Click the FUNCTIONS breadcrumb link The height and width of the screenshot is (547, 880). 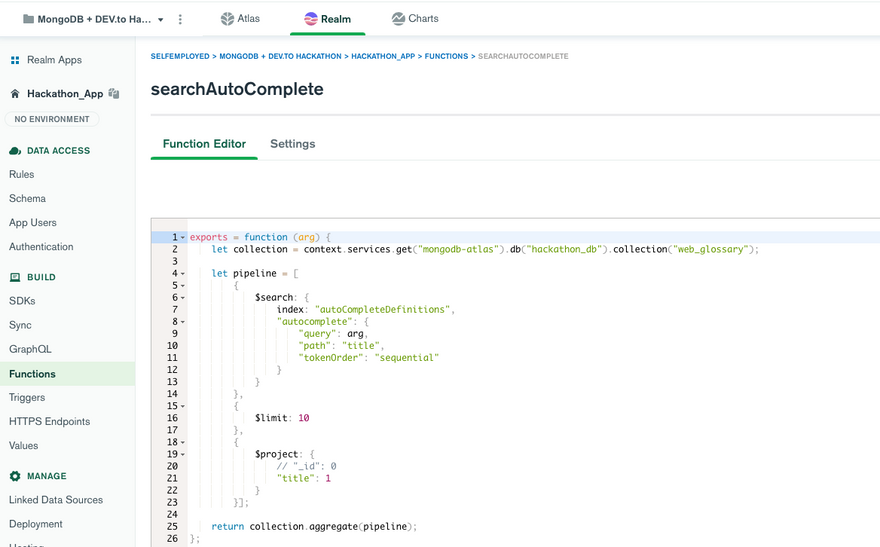point(446,57)
